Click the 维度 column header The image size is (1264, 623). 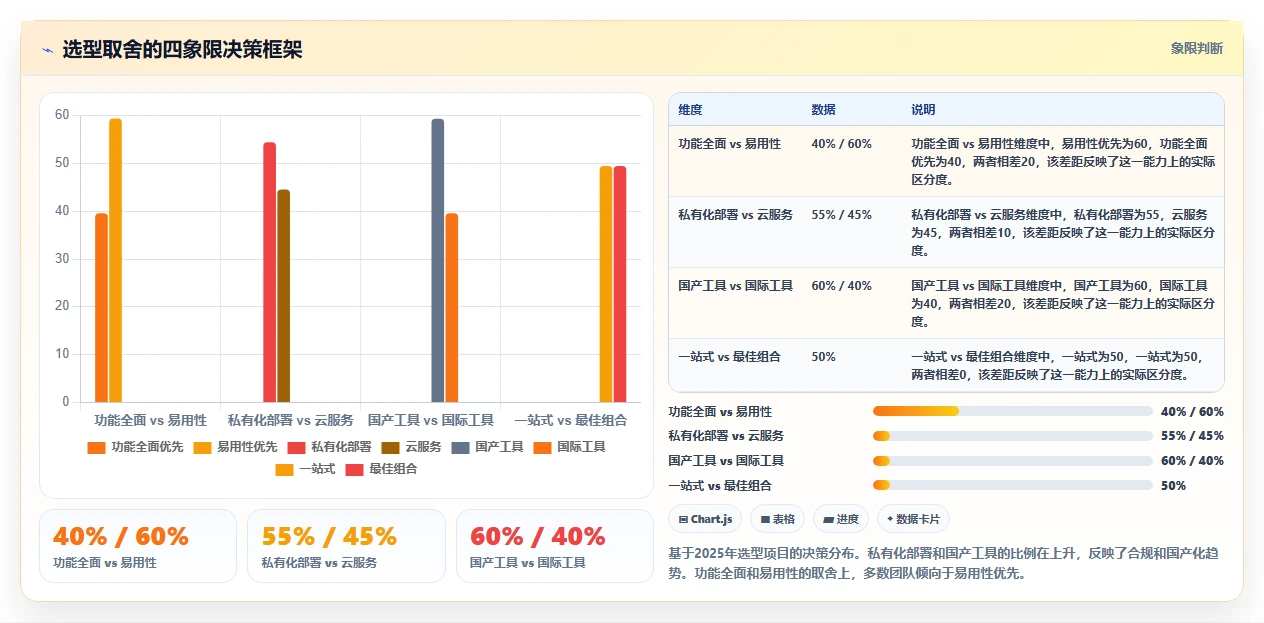coord(690,109)
